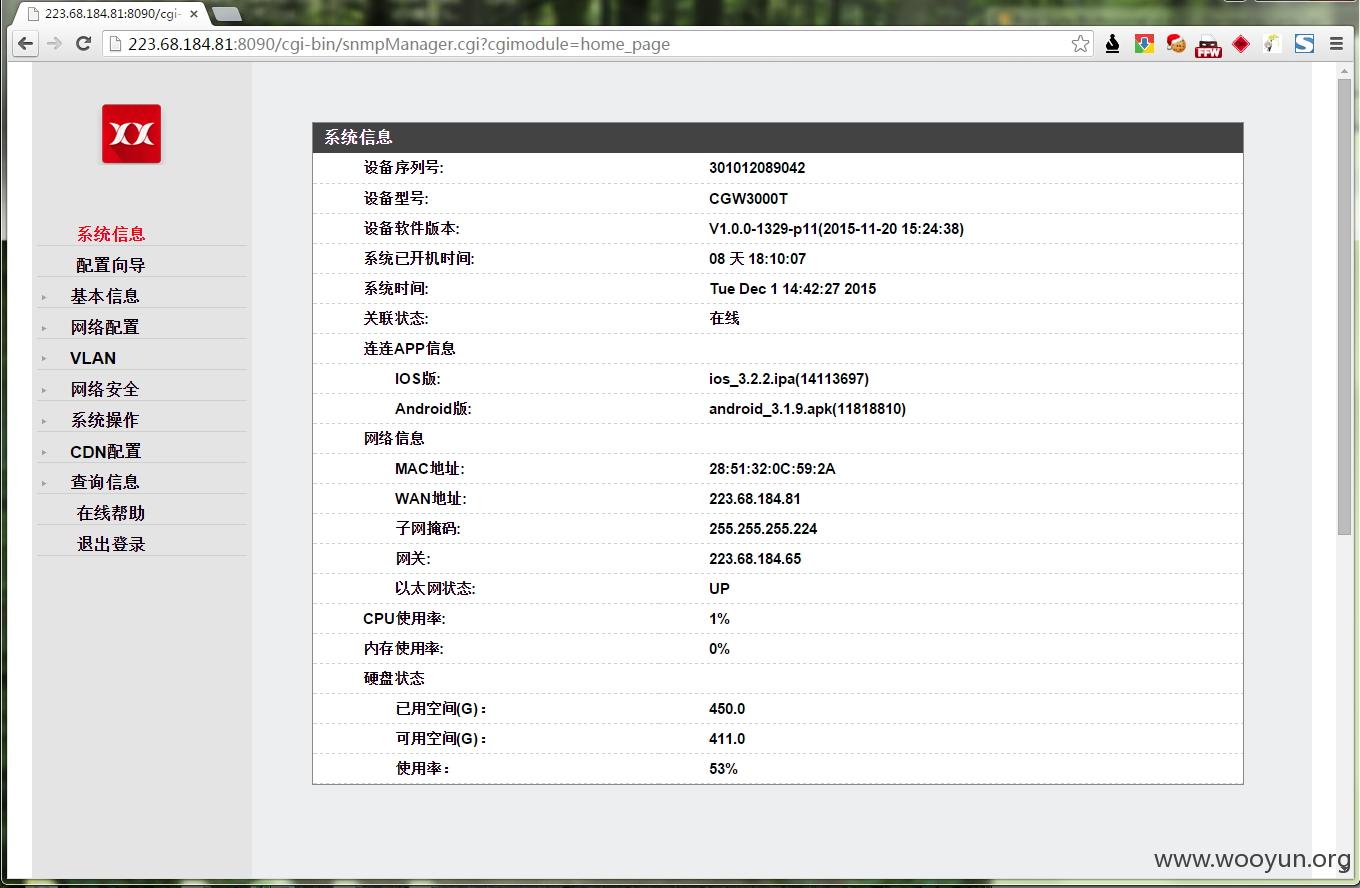Click the CPU usage value 1%
Viewport: 1360px width, 888px height.
[x=719, y=618]
